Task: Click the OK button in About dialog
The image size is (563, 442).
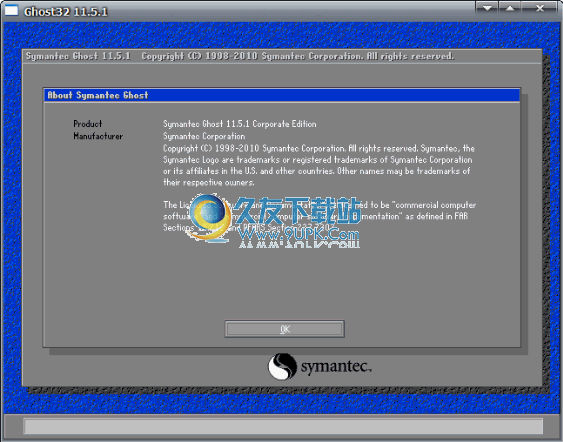Action: pyautogui.click(x=284, y=329)
